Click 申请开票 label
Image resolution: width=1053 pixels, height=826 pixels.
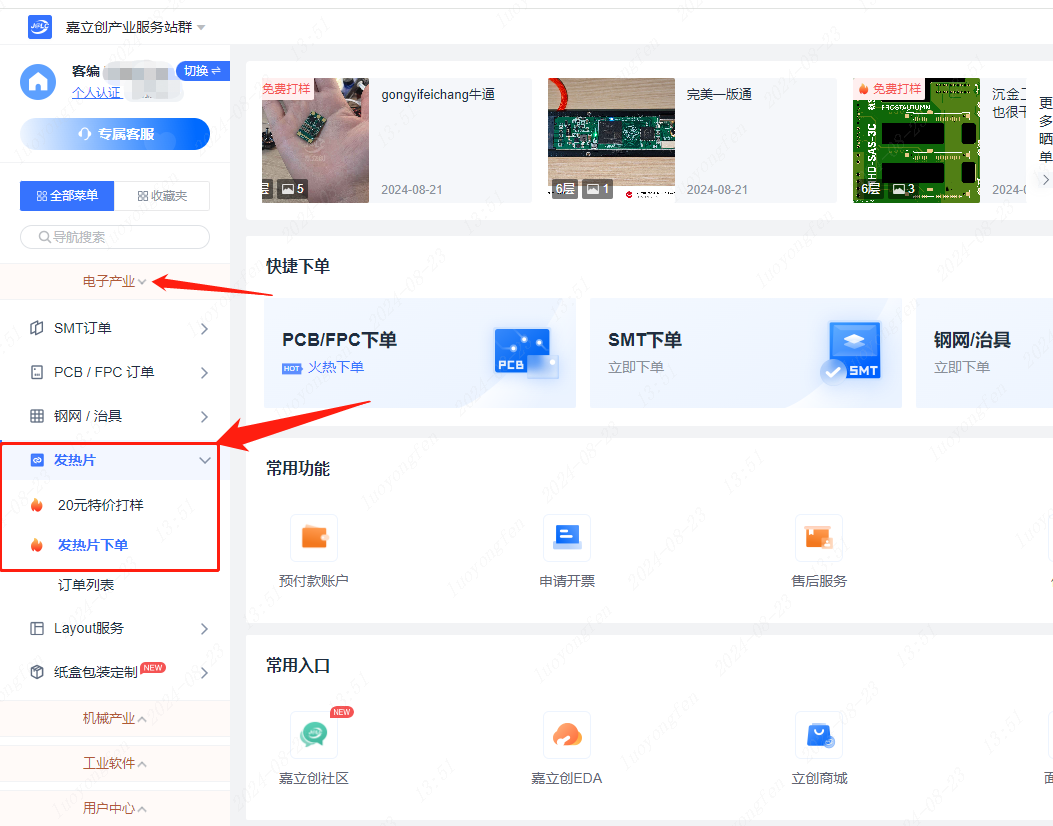pos(567,581)
